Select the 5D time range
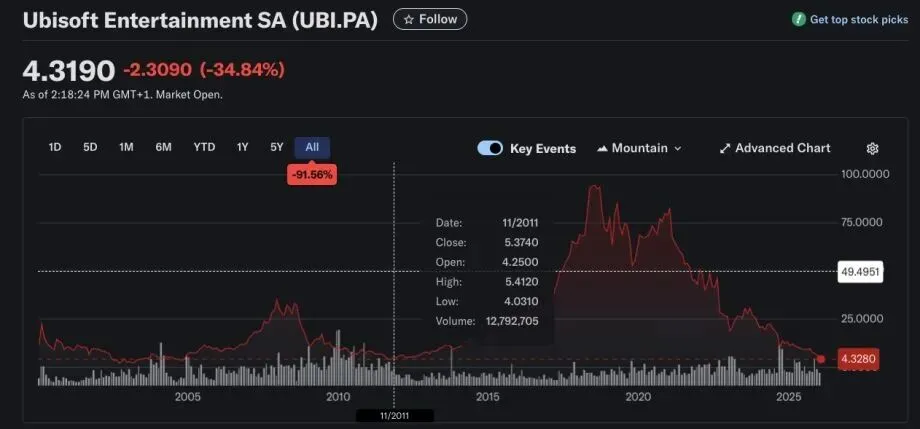 [x=90, y=147]
